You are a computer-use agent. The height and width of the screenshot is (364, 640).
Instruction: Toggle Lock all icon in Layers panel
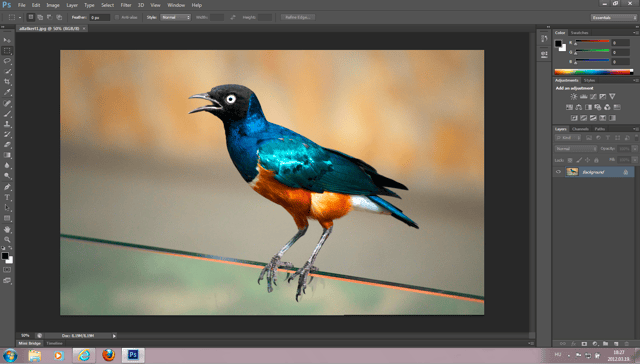tap(597, 160)
